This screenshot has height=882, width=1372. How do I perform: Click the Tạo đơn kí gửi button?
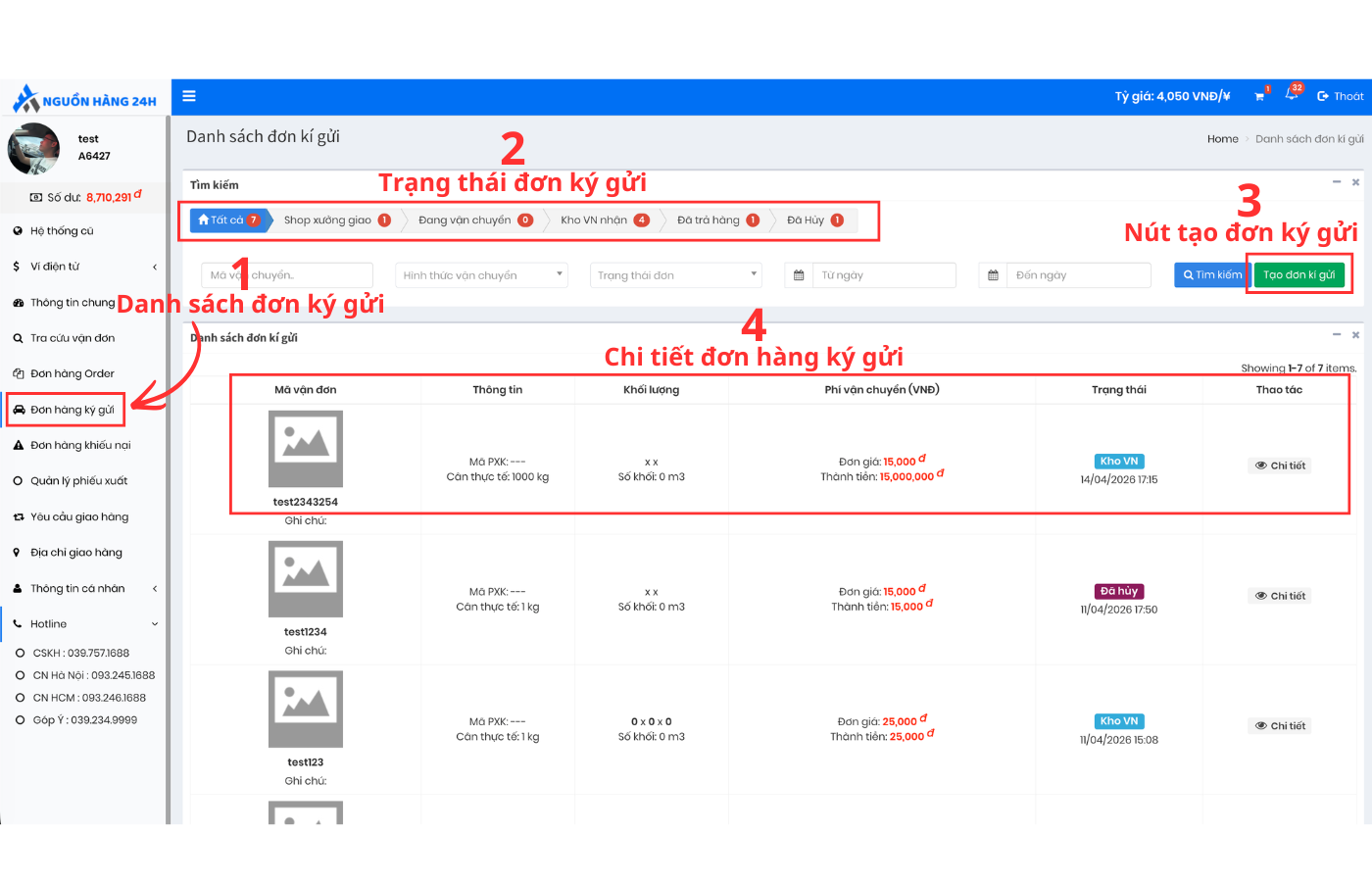[1298, 275]
